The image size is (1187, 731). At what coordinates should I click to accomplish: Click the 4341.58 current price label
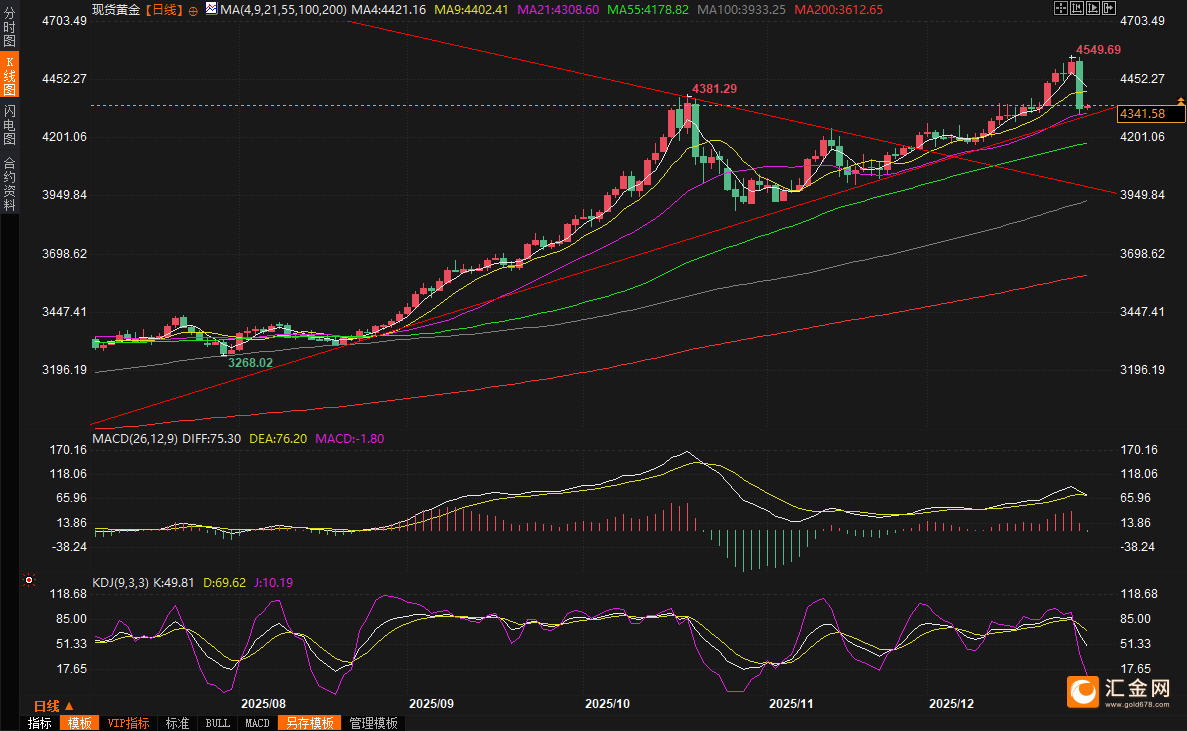click(x=1144, y=114)
